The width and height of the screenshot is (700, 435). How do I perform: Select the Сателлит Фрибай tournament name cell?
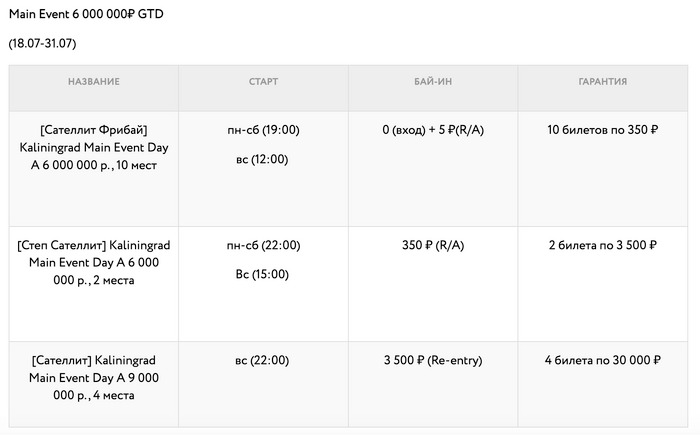[x=94, y=147]
